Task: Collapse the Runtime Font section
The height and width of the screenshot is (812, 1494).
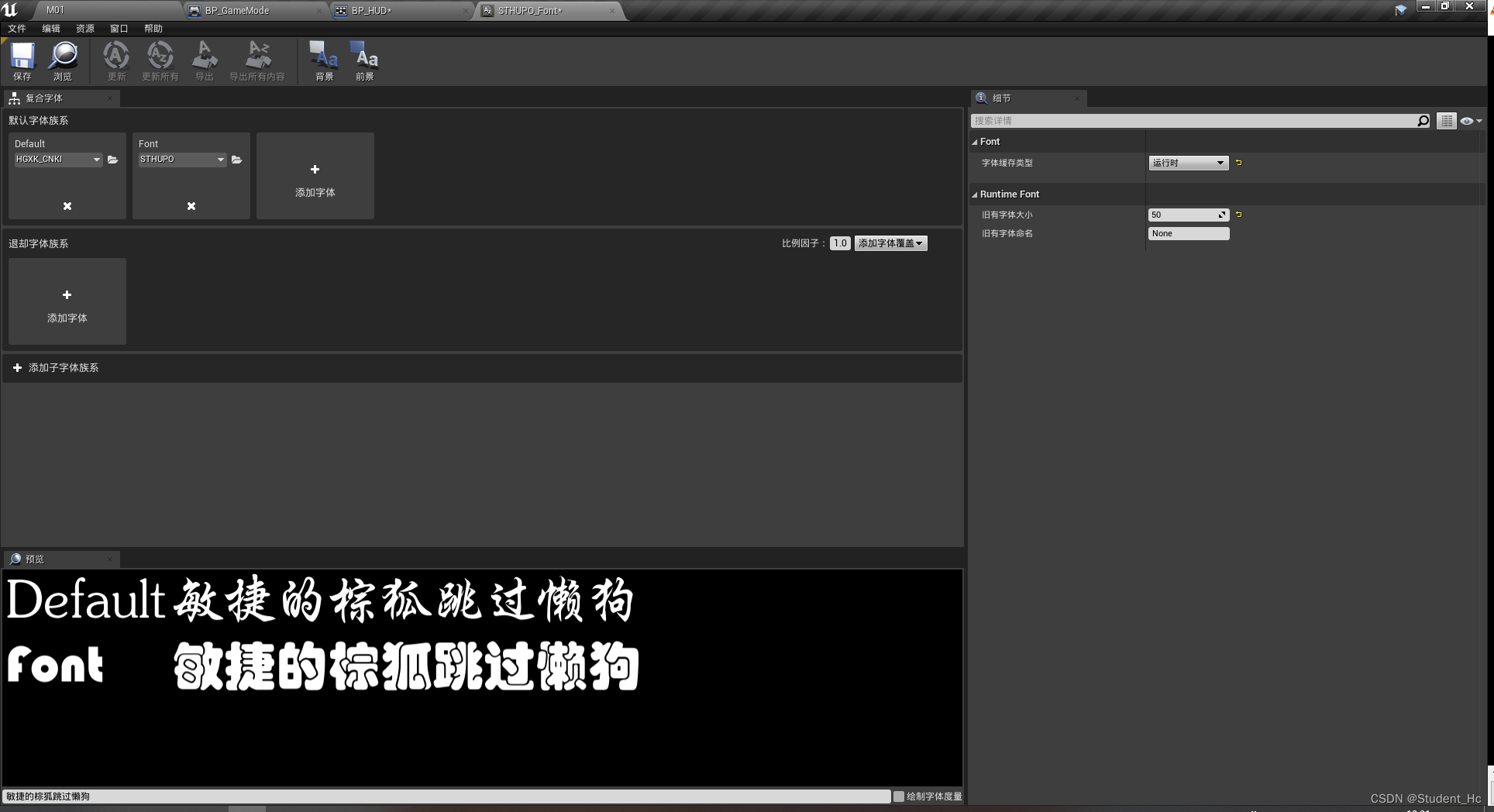Action: (975, 194)
